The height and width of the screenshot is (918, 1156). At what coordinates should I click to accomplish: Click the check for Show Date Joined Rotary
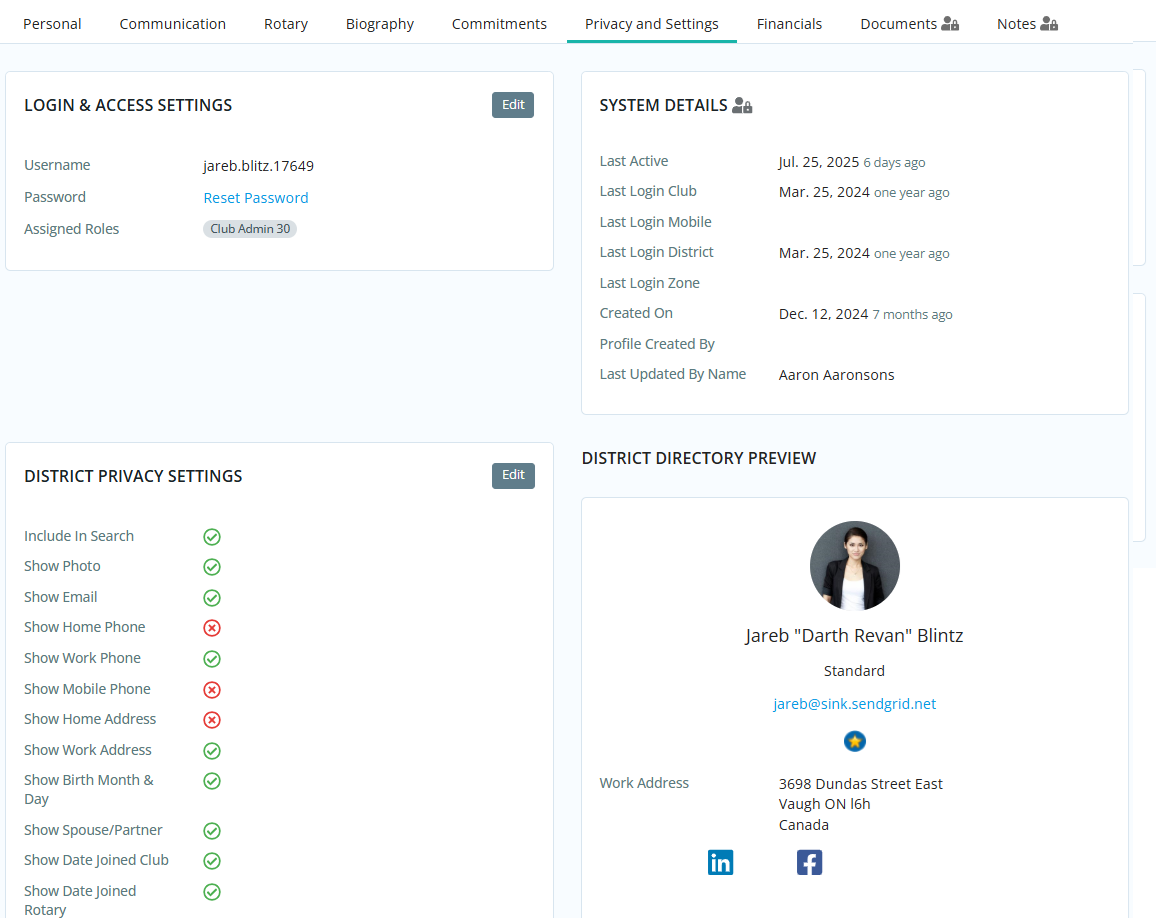[212, 892]
